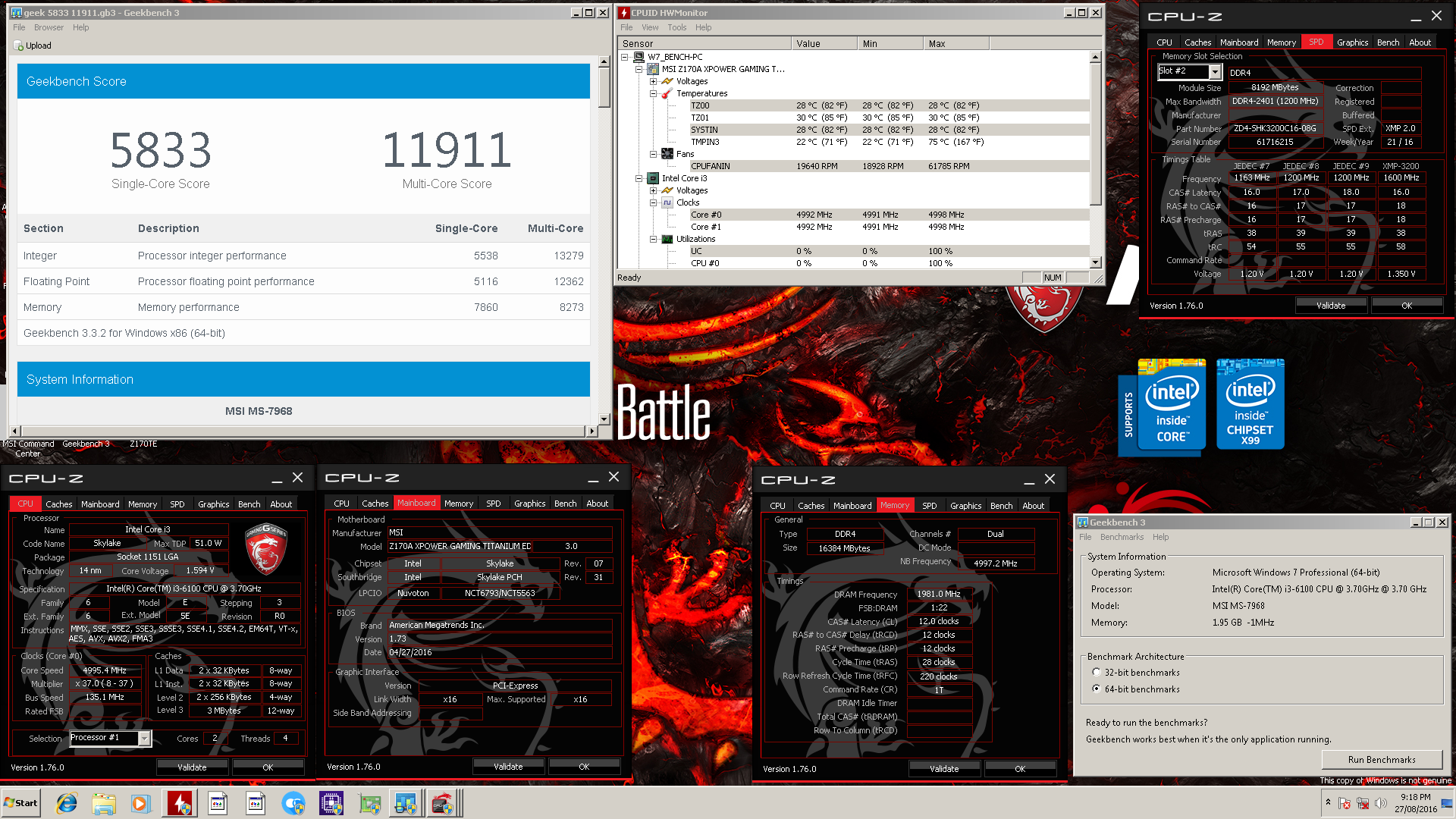This screenshot has width=1456, height=819.
Task: Collapse the Clocks node
Action: 653,202
